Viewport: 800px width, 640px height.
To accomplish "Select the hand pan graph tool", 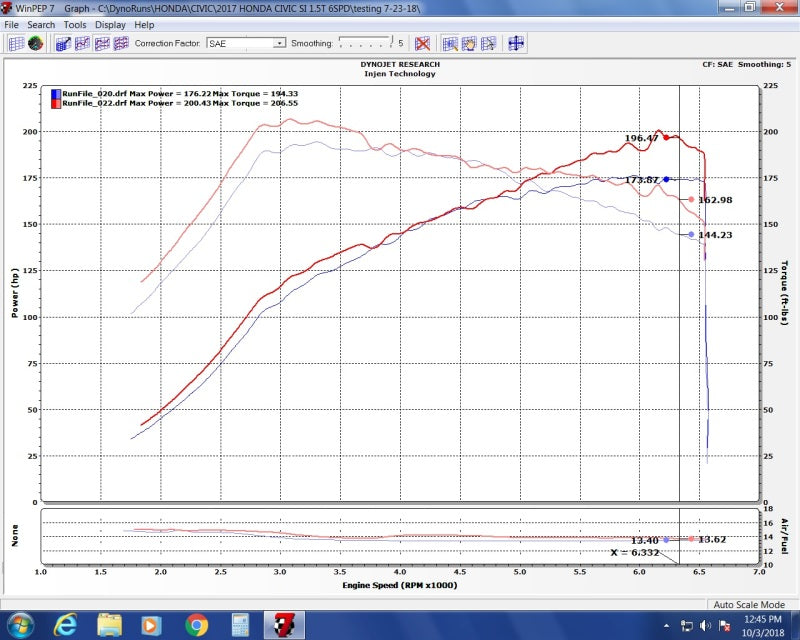I will click(x=468, y=42).
